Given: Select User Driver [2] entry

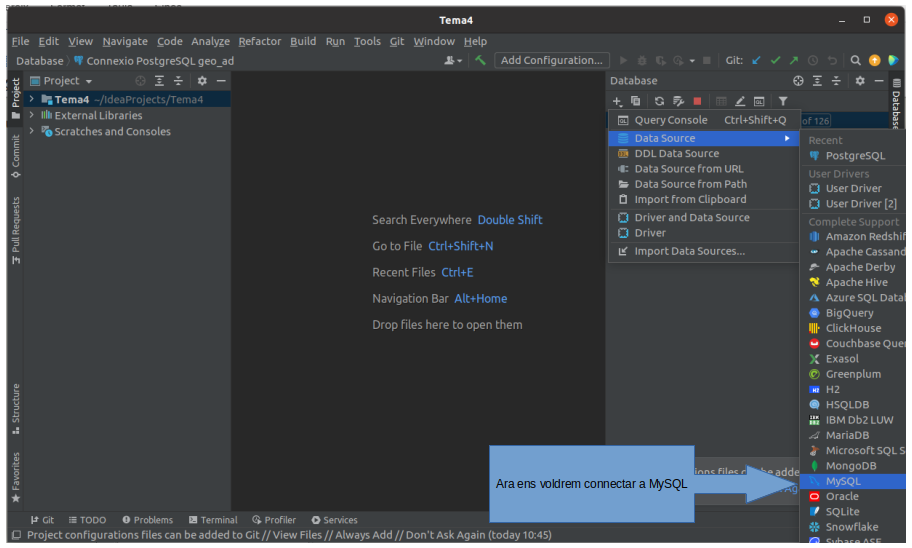Looking at the screenshot, I should tap(853, 204).
